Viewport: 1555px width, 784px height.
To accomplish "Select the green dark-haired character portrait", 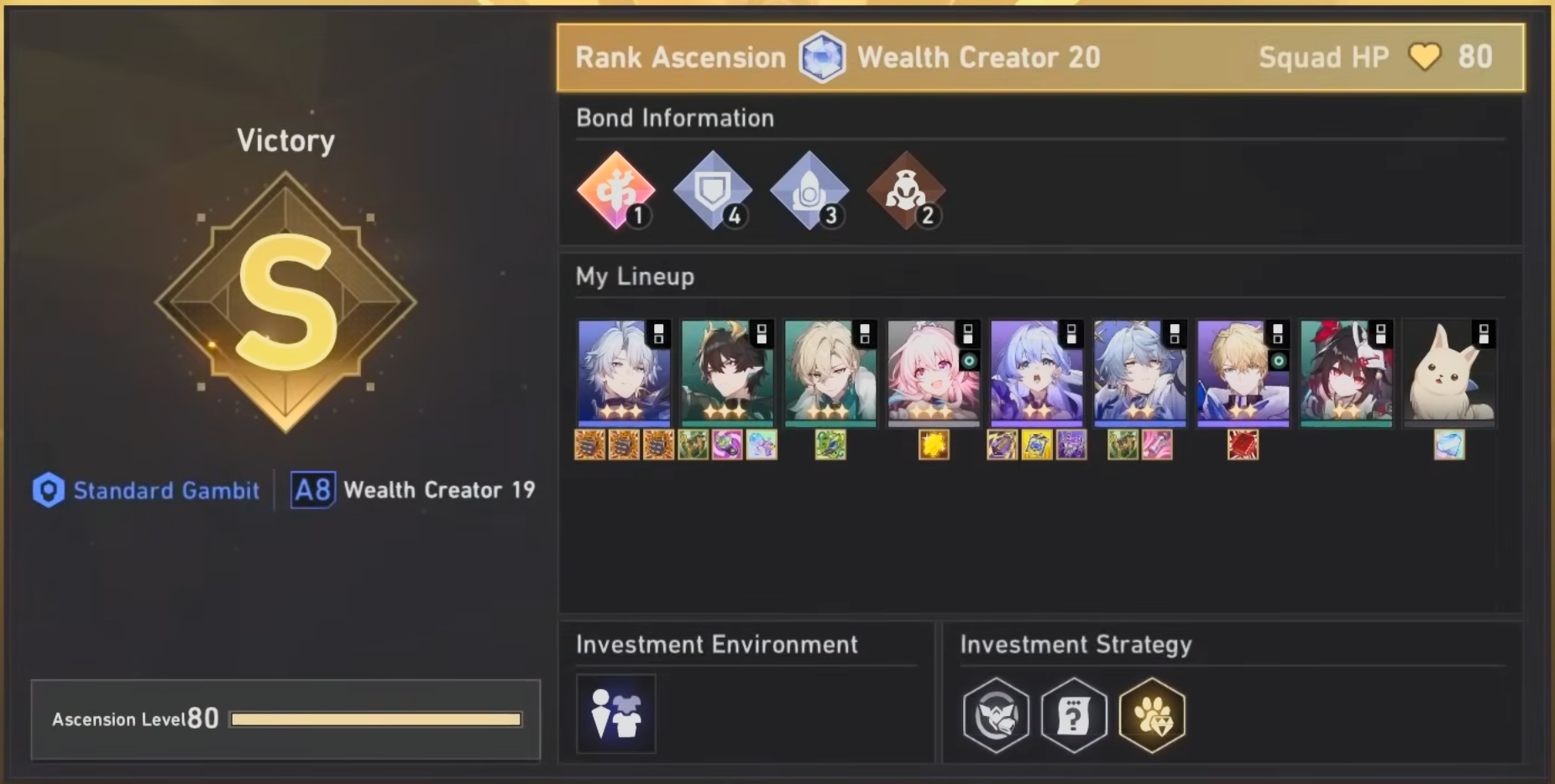I will coord(727,374).
